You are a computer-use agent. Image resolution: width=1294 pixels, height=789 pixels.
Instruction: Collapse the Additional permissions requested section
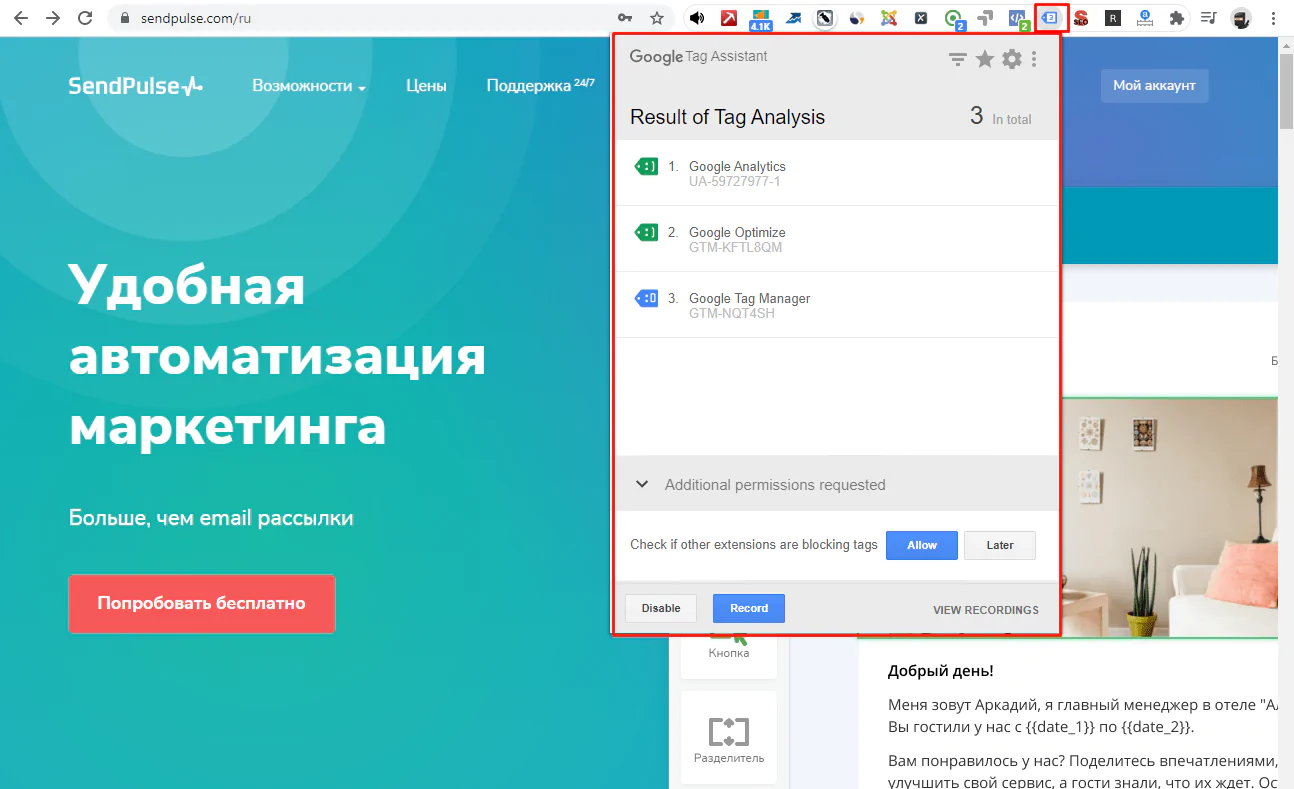point(643,485)
